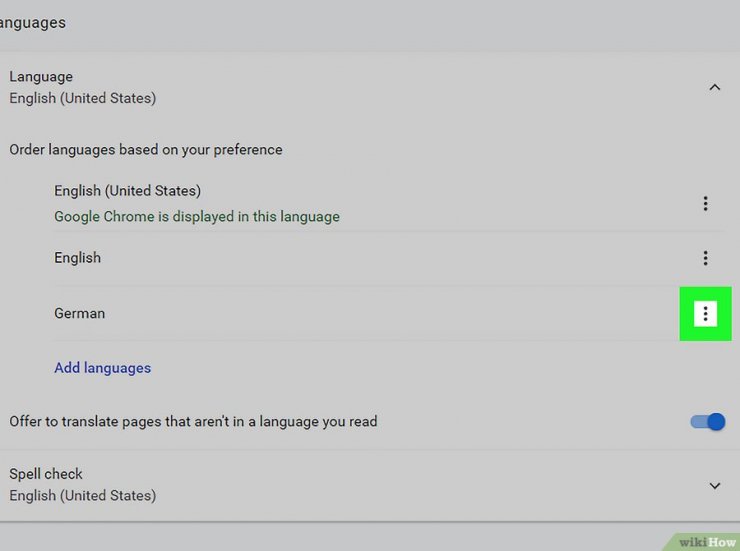Click the Language section title

[x=41, y=76]
